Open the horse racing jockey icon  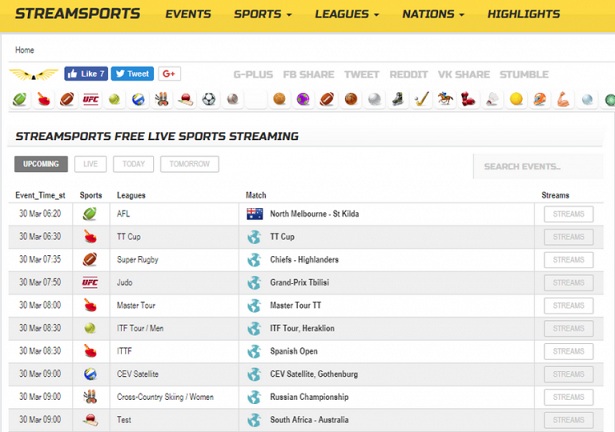click(445, 99)
